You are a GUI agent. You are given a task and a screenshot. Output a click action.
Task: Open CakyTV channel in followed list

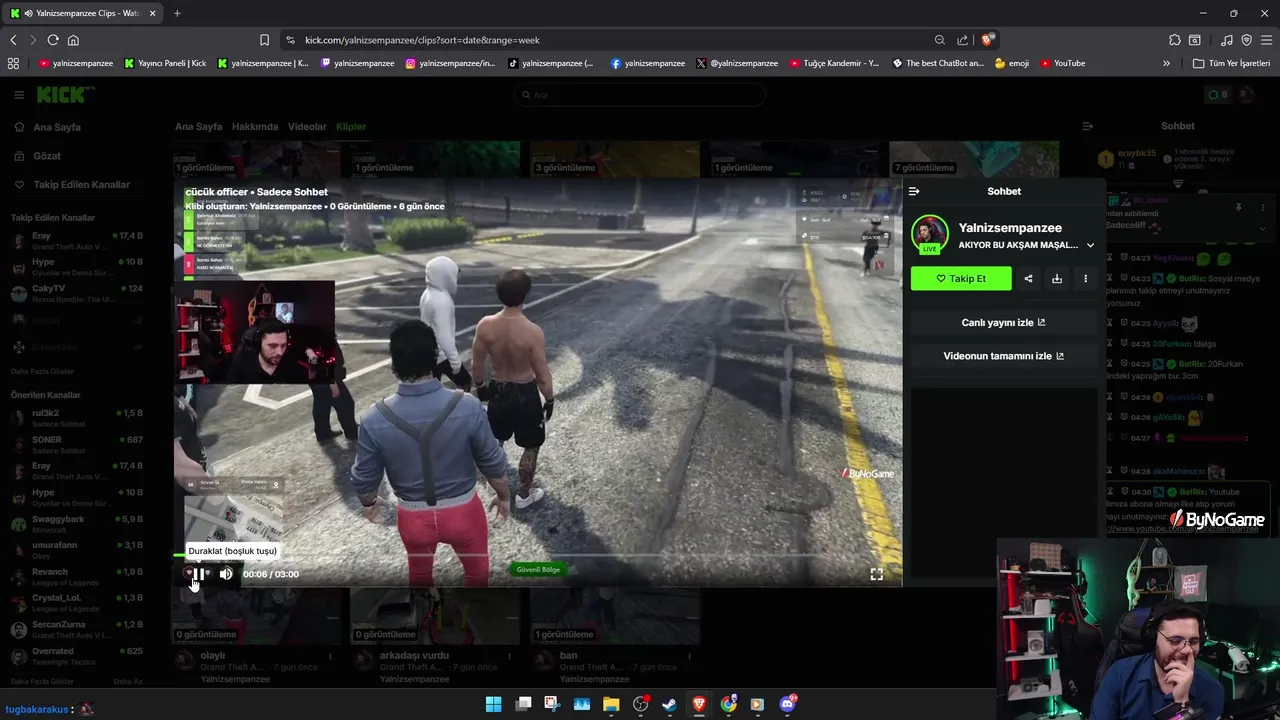coord(78,293)
